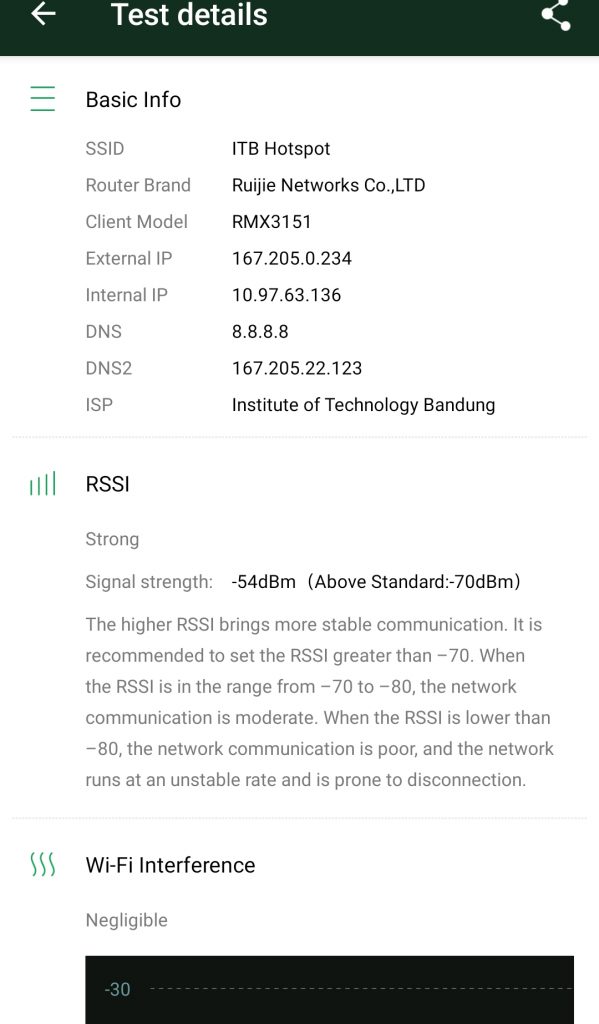Viewport: 599px width, 1024px height.
Task: Tap the back arrow icon
Action: (43, 14)
